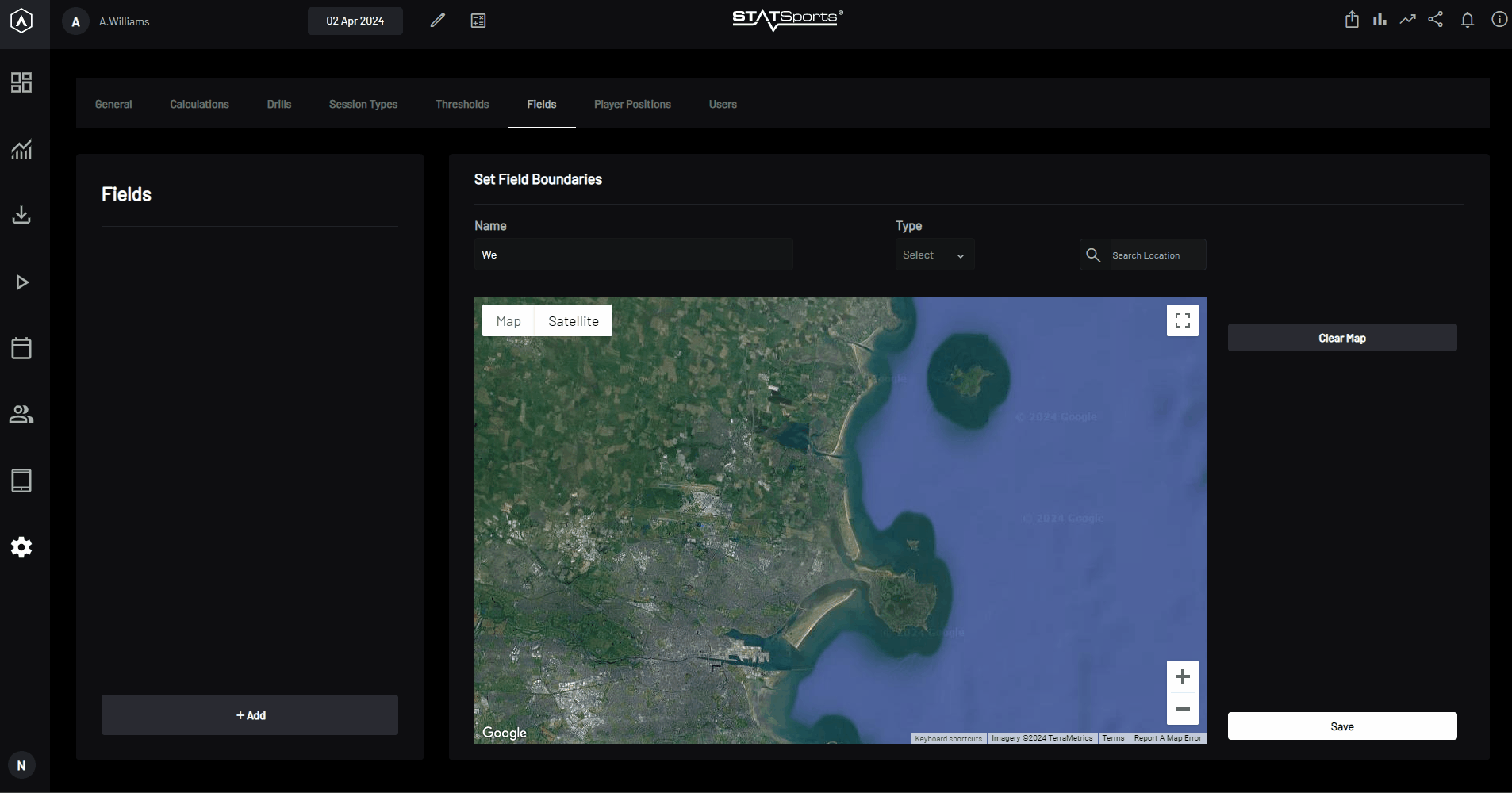
Task: Open the map Terms link
Action: [1113, 738]
